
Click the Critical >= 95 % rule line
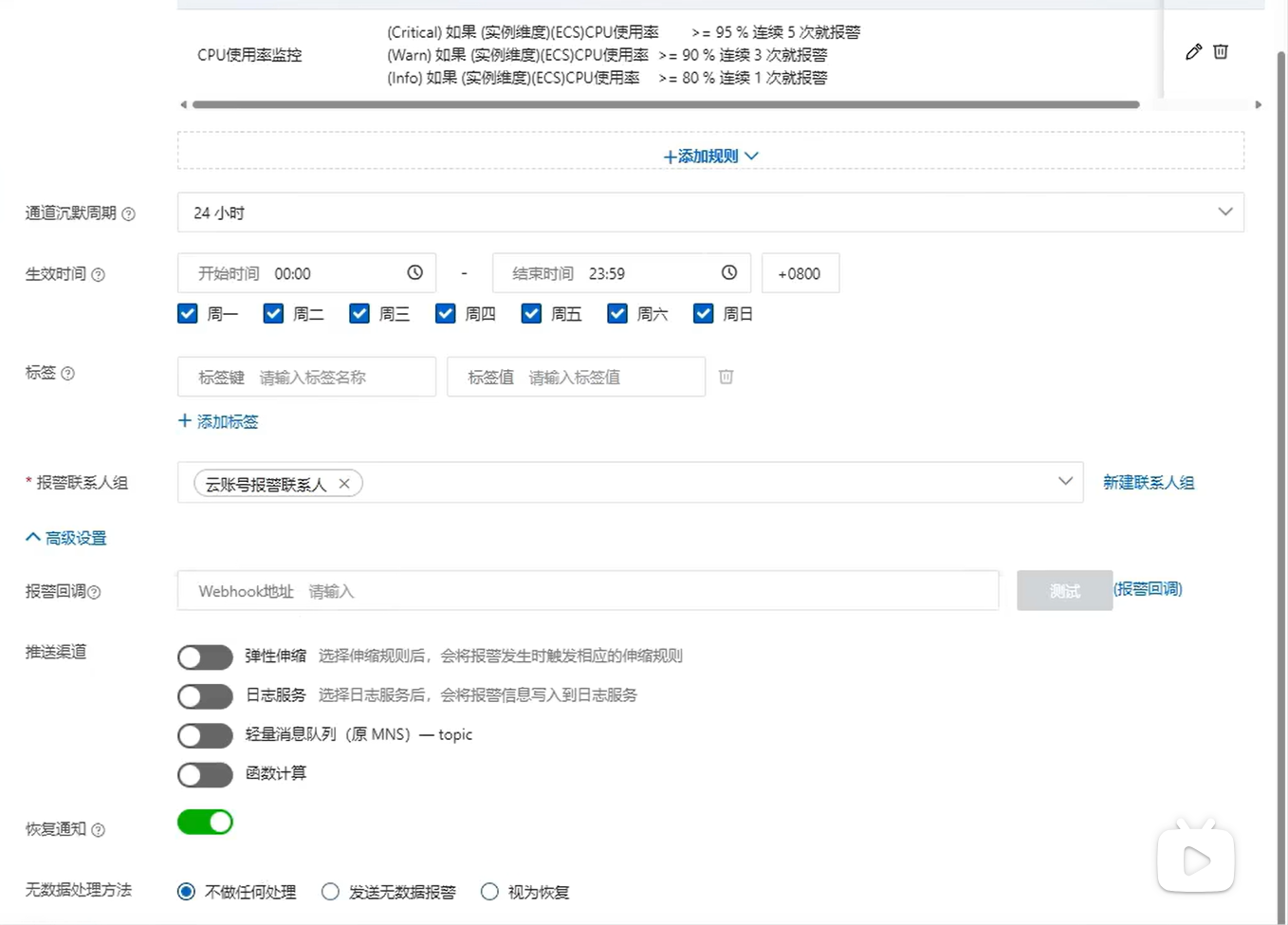click(623, 32)
